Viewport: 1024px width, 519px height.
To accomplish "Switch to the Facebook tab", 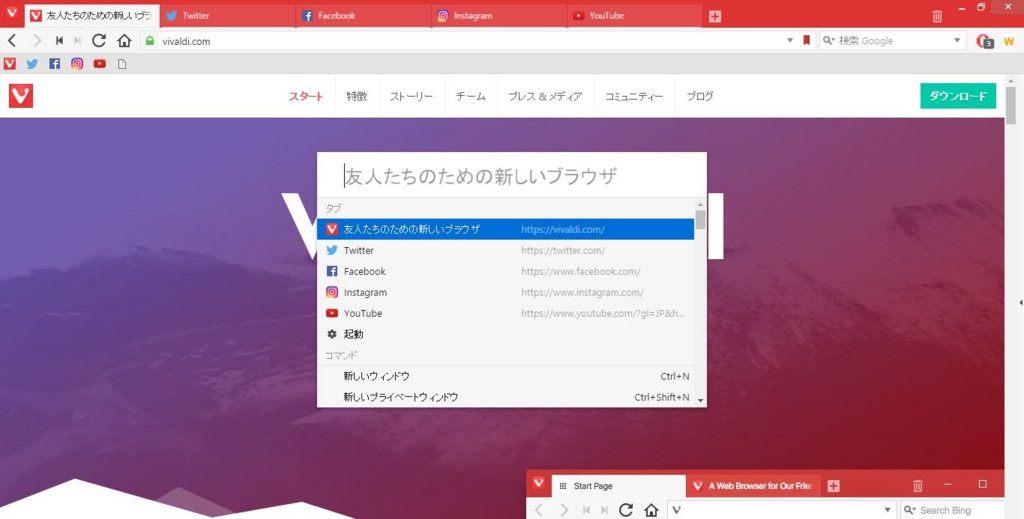I will (x=364, y=16).
